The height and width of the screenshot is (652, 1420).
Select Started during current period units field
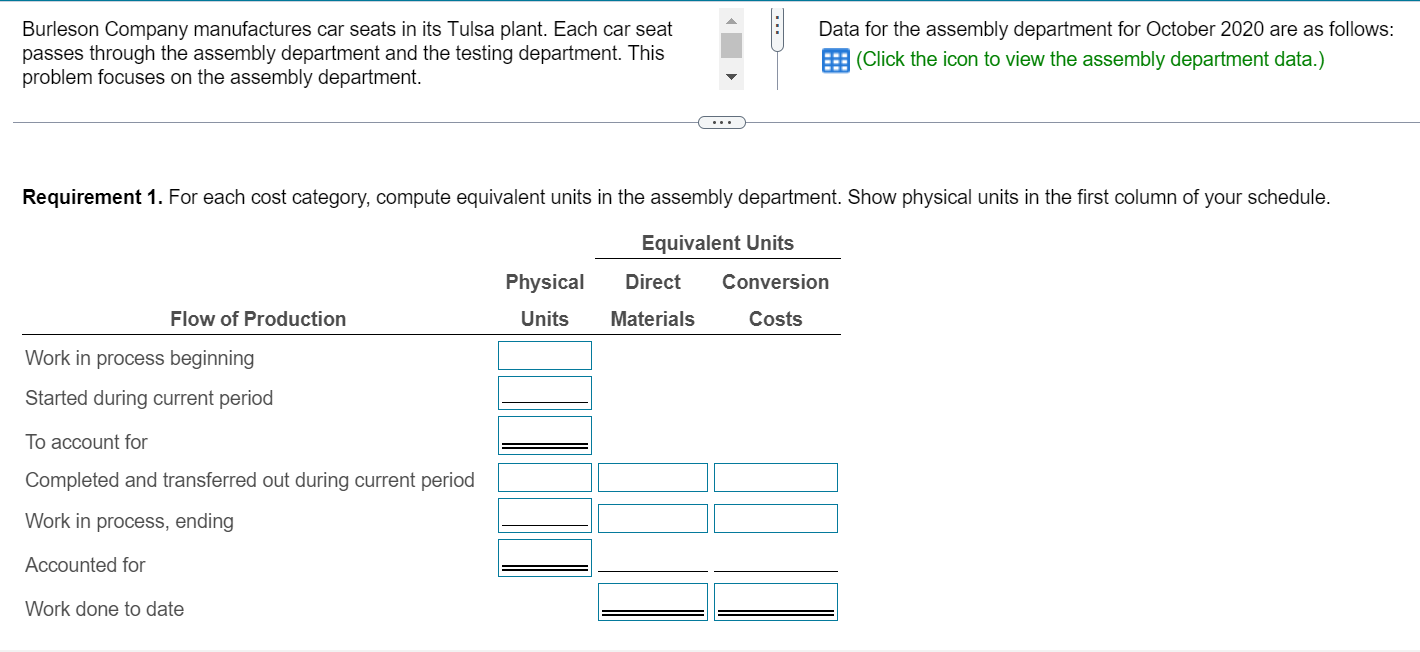click(545, 392)
